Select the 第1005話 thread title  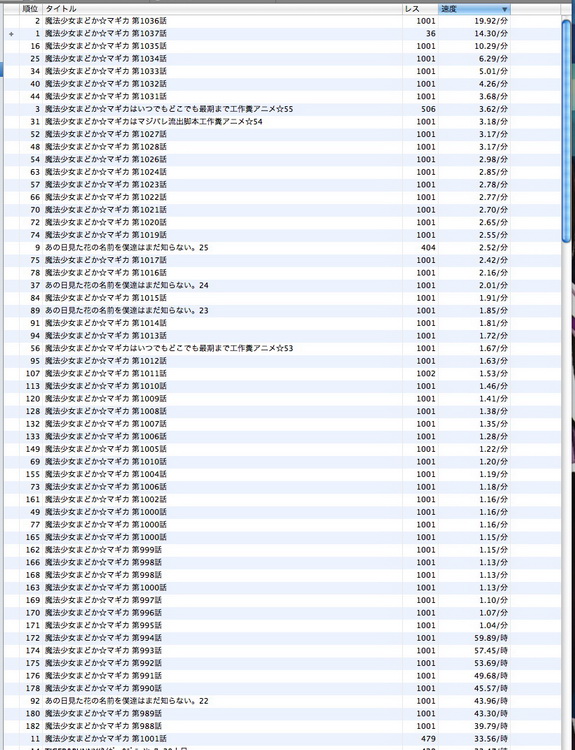coord(106,449)
